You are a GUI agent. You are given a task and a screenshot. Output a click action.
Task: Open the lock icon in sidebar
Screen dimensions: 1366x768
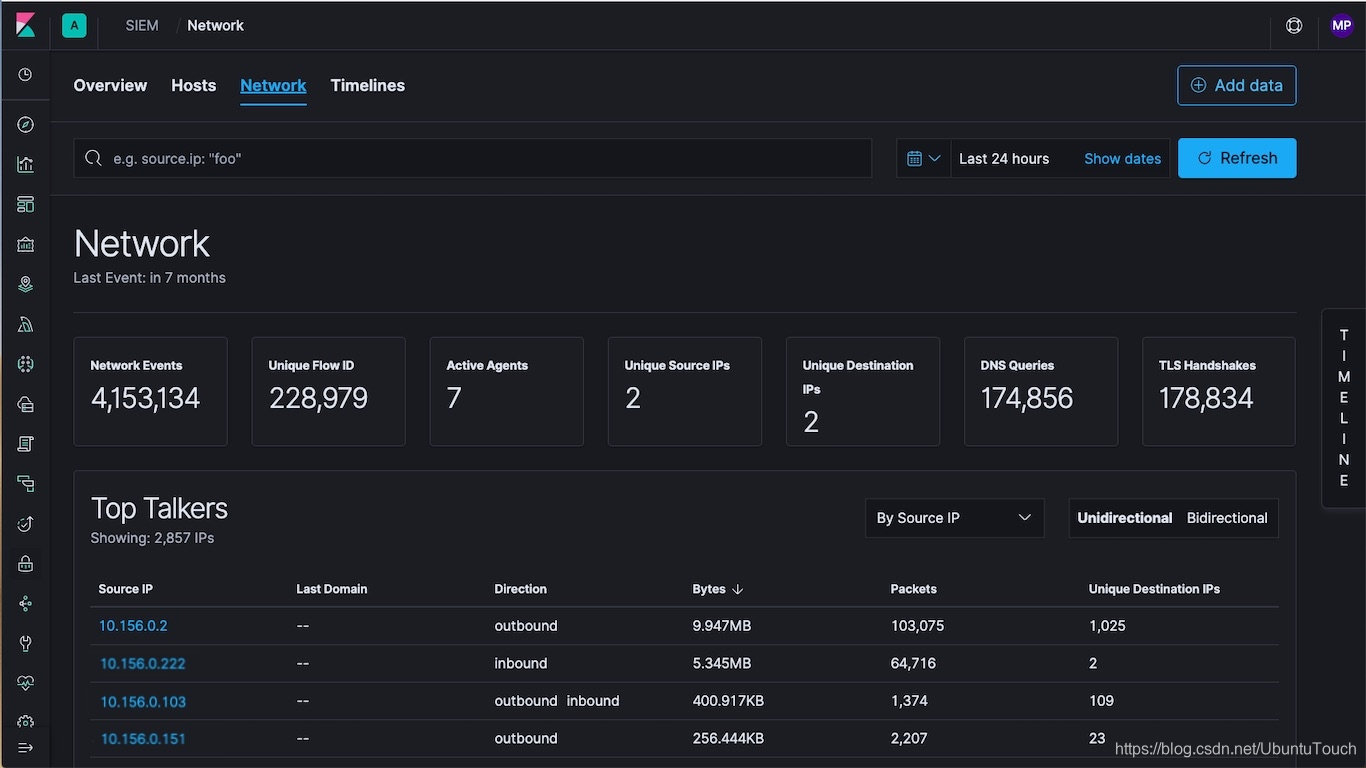pos(25,564)
